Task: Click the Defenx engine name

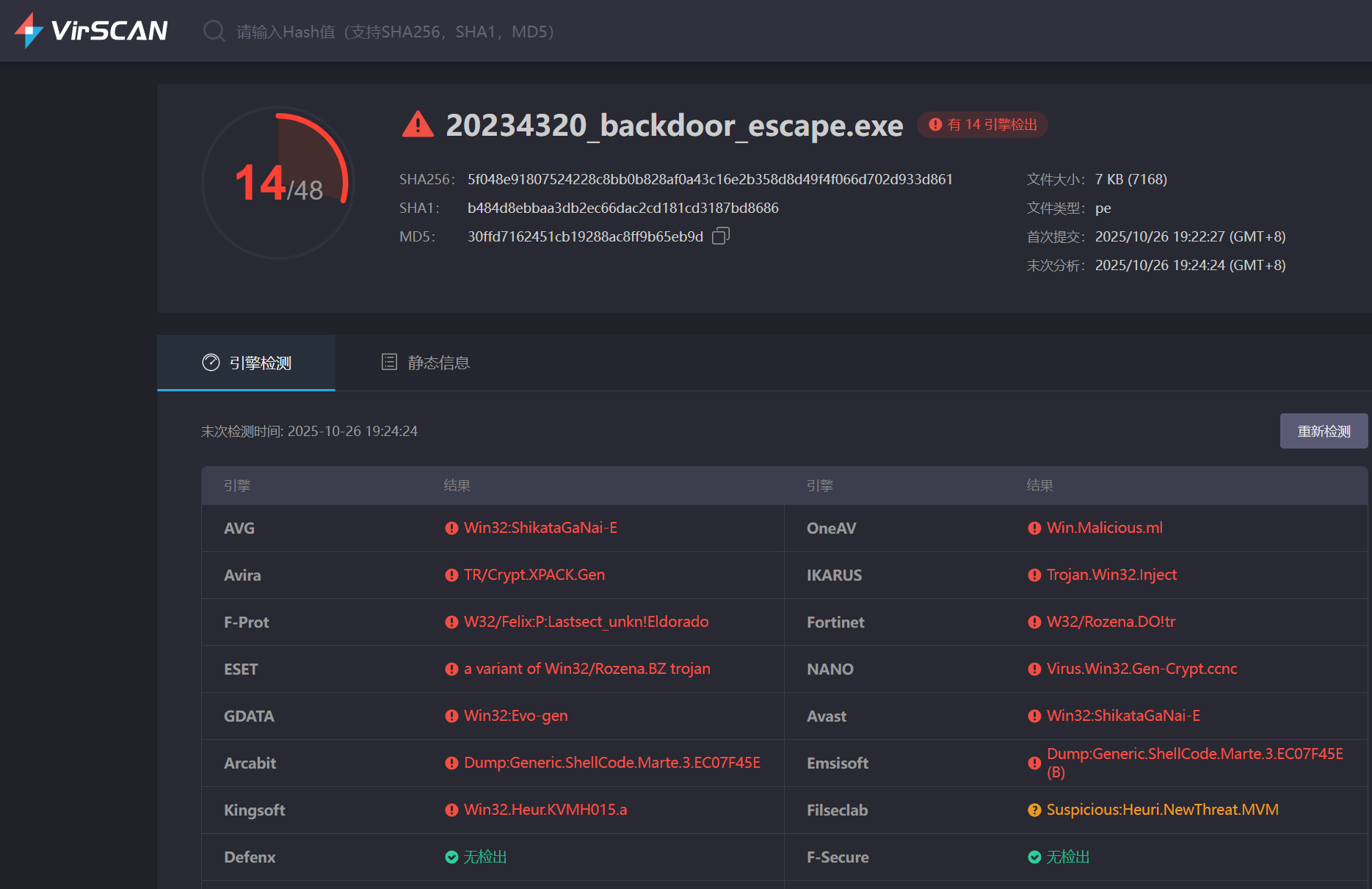Action: tap(250, 857)
